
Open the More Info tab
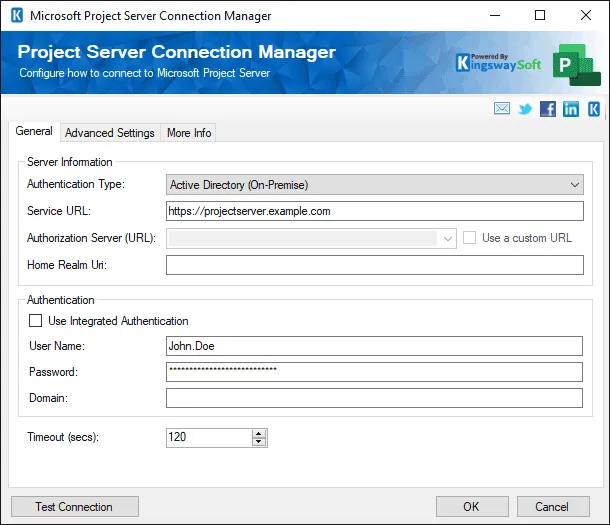point(188,133)
